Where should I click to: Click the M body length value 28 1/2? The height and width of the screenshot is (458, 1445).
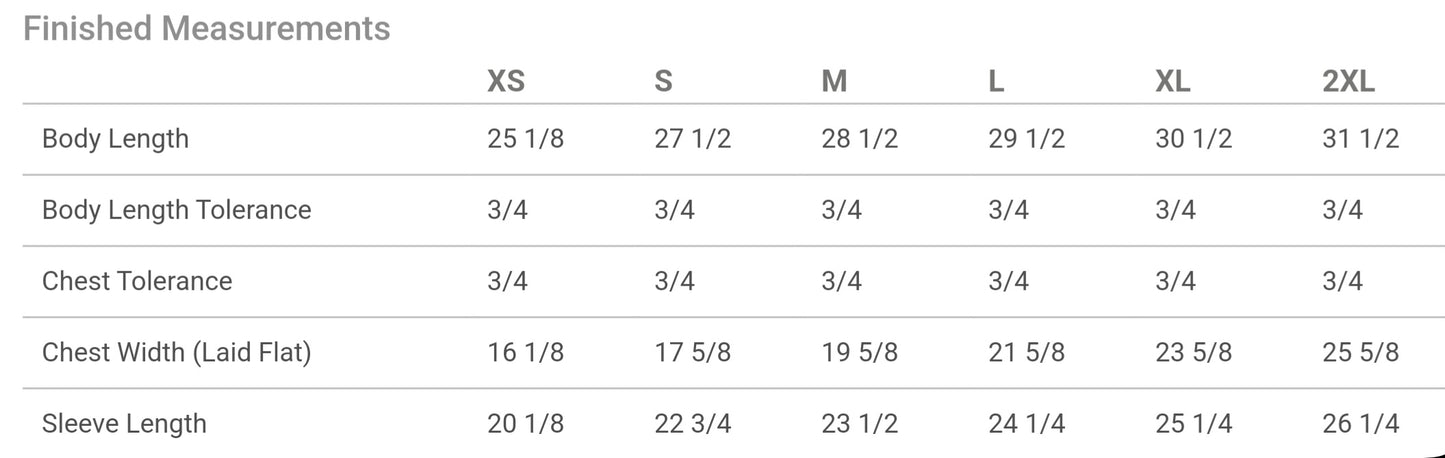[859, 139]
